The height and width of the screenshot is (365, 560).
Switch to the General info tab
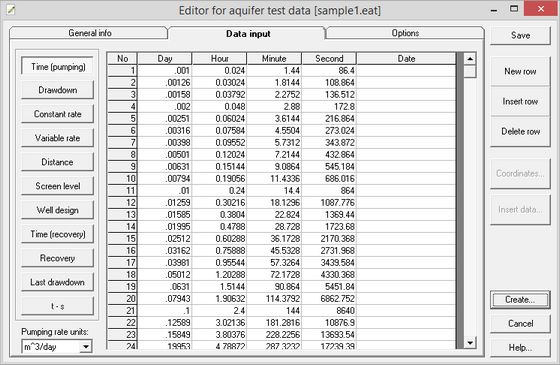coord(90,33)
